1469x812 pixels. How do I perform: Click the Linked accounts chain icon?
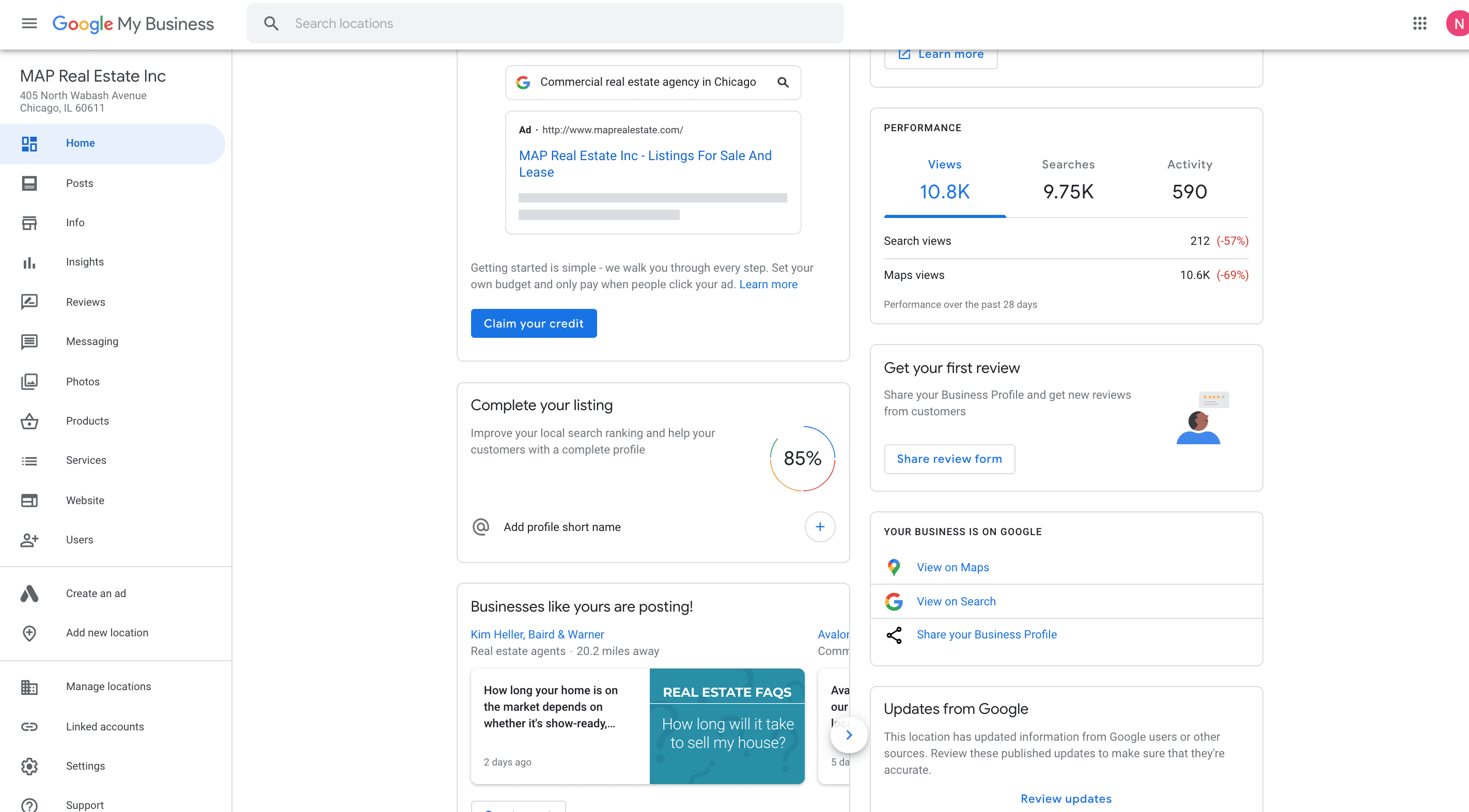click(x=29, y=726)
